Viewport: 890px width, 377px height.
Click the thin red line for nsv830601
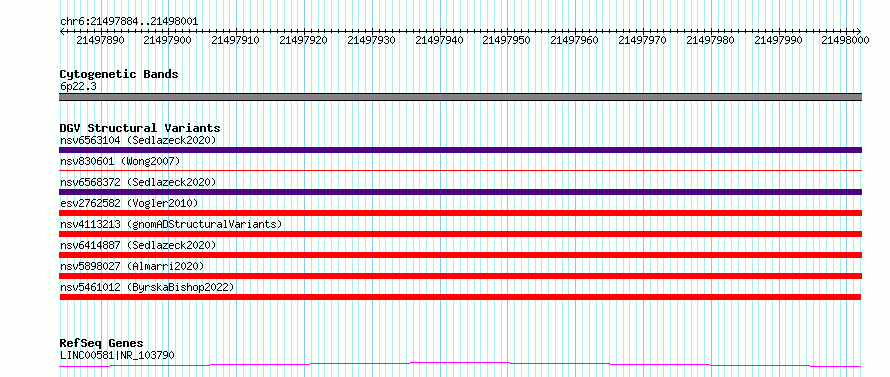click(x=460, y=170)
